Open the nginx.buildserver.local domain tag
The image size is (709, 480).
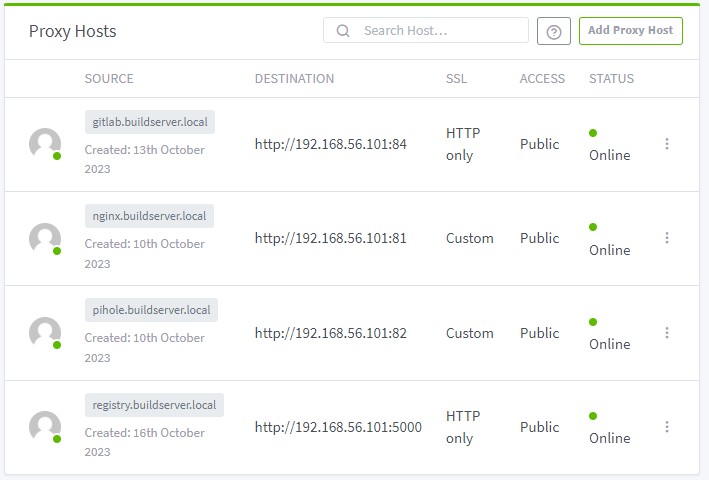(149, 216)
